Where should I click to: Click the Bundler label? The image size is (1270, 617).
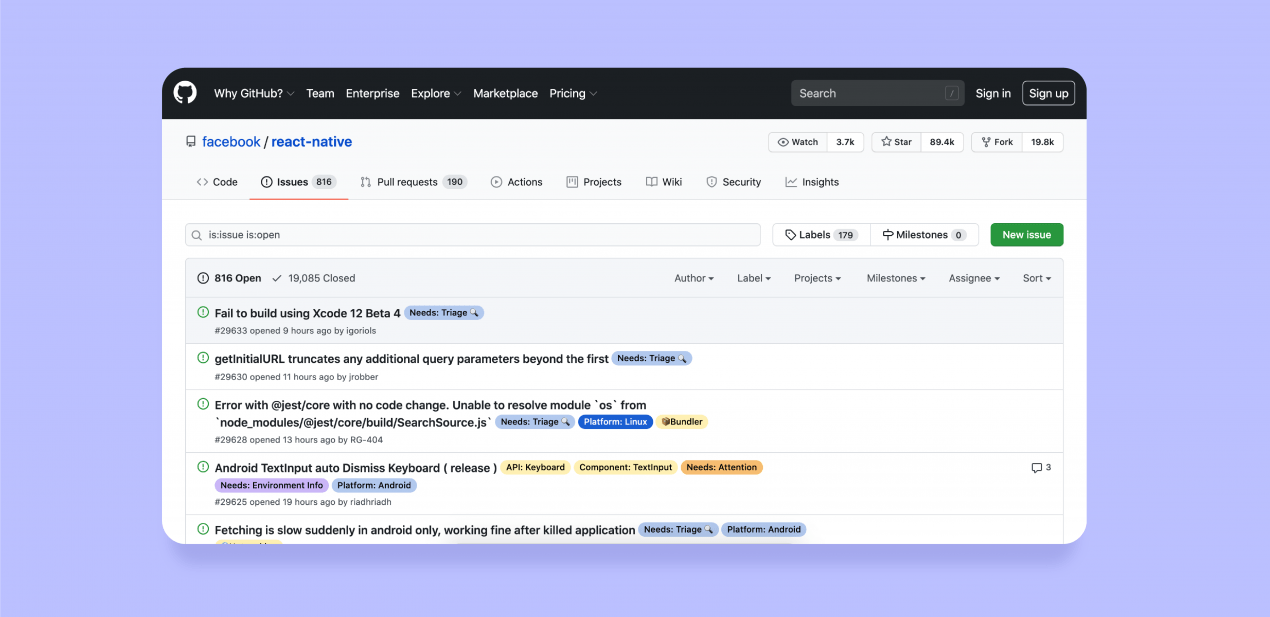(682, 422)
